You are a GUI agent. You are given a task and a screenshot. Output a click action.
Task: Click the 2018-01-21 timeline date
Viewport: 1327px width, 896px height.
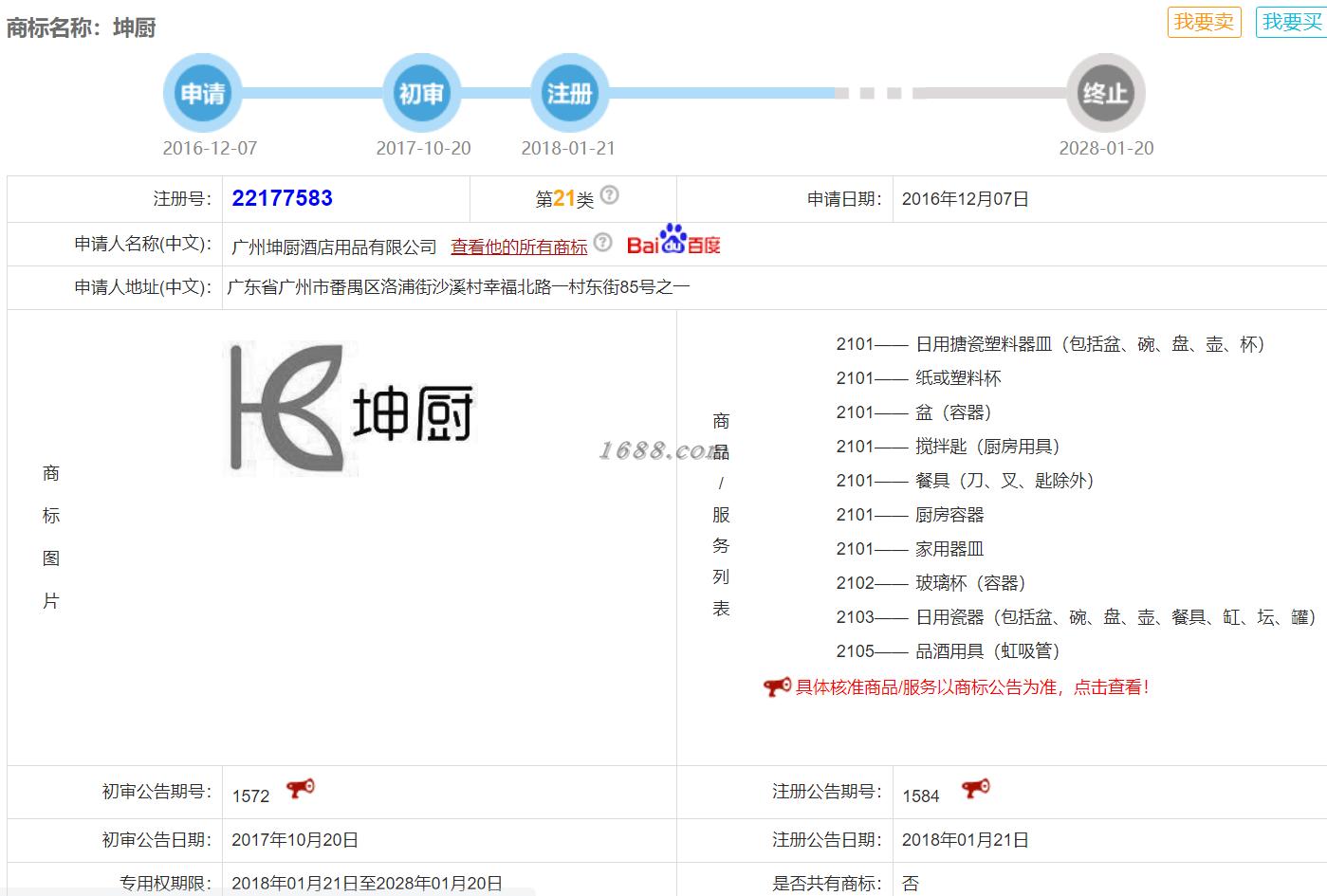tap(568, 148)
